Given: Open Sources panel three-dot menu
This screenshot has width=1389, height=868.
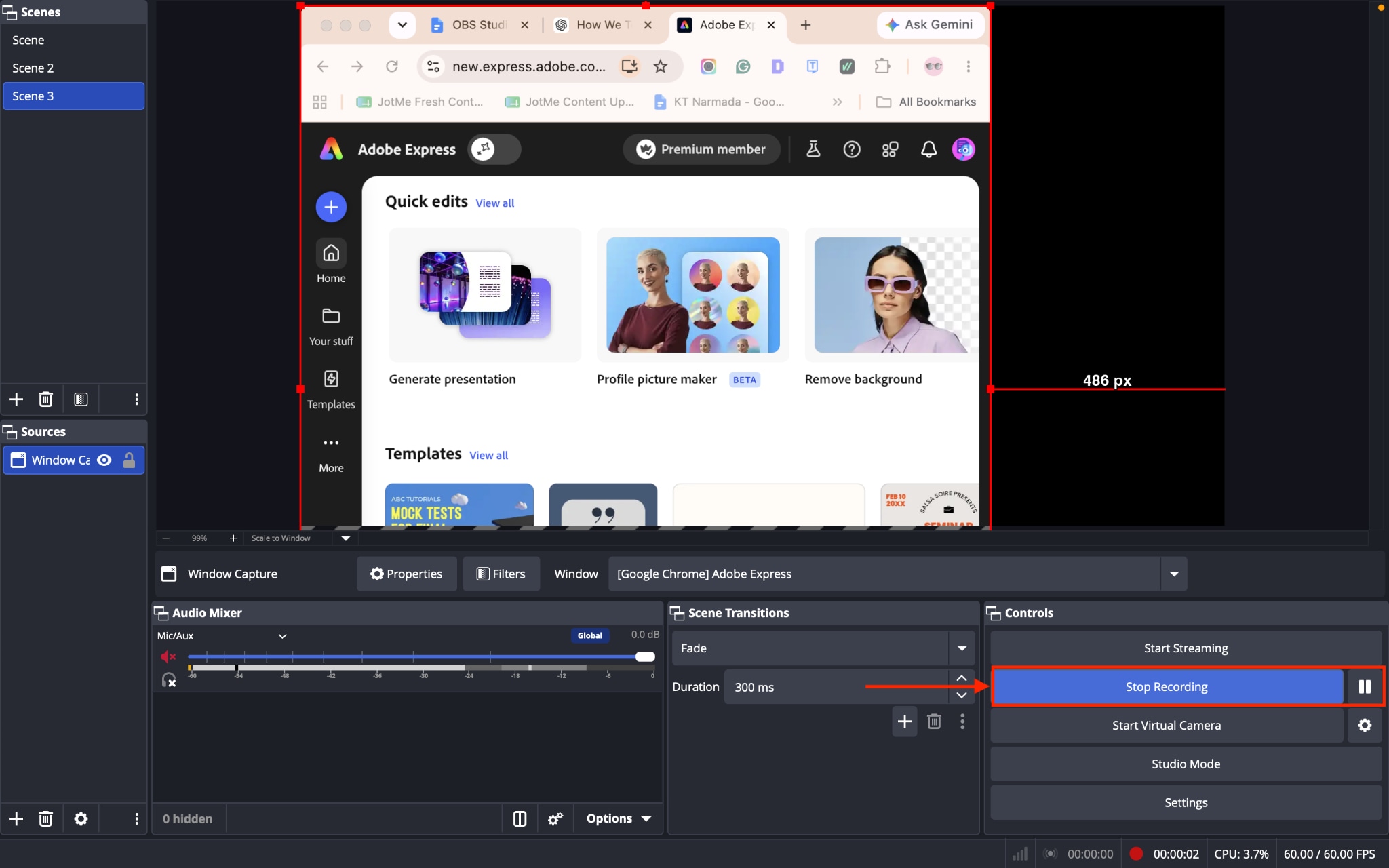Looking at the screenshot, I should (136, 818).
